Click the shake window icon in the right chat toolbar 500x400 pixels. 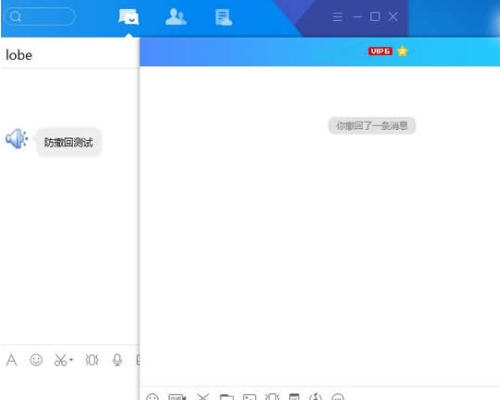[x=272, y=397]
